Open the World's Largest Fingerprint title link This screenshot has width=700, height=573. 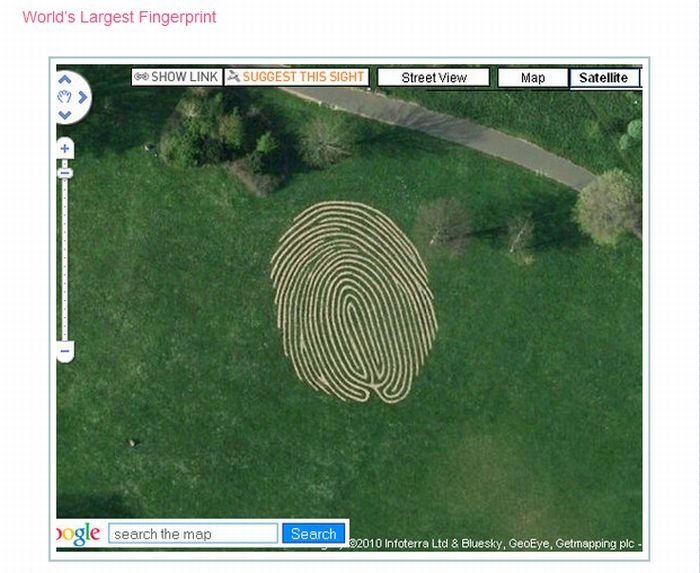coord(119,17)
